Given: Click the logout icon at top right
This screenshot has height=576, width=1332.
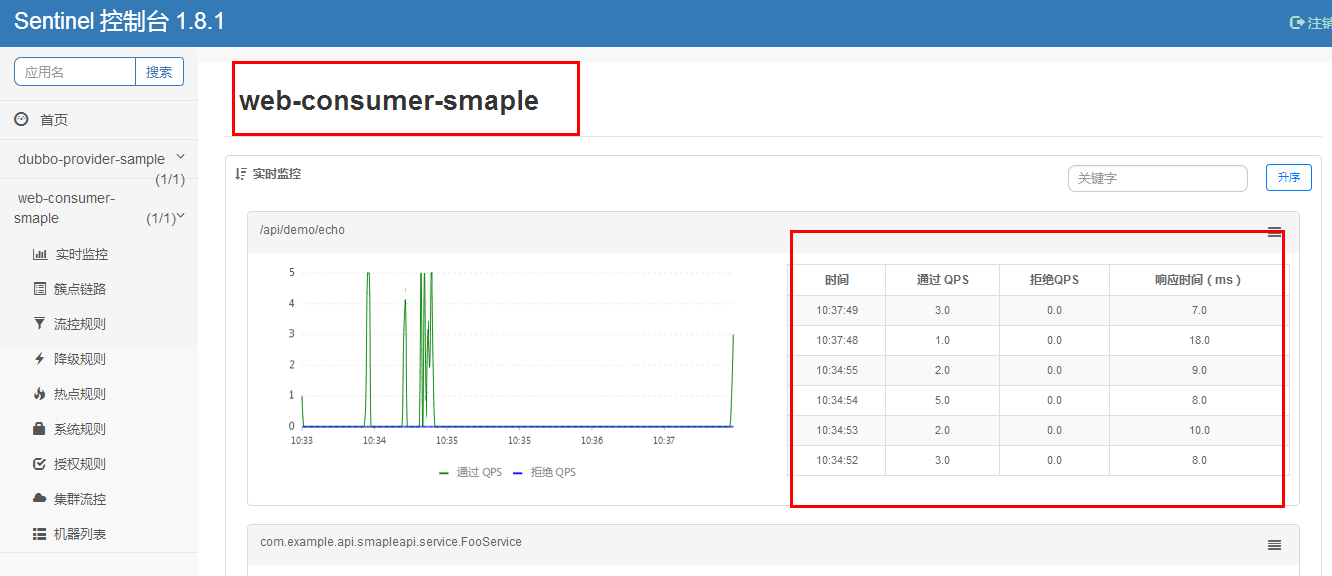Looking at the screenshot, I should [1298, 22].
